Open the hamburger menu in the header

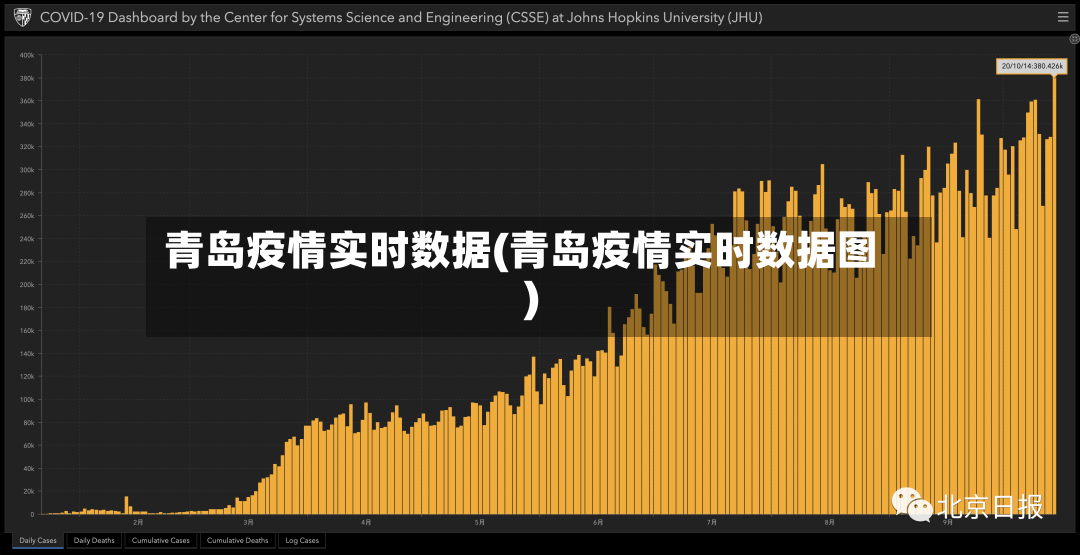(1063, 17)
